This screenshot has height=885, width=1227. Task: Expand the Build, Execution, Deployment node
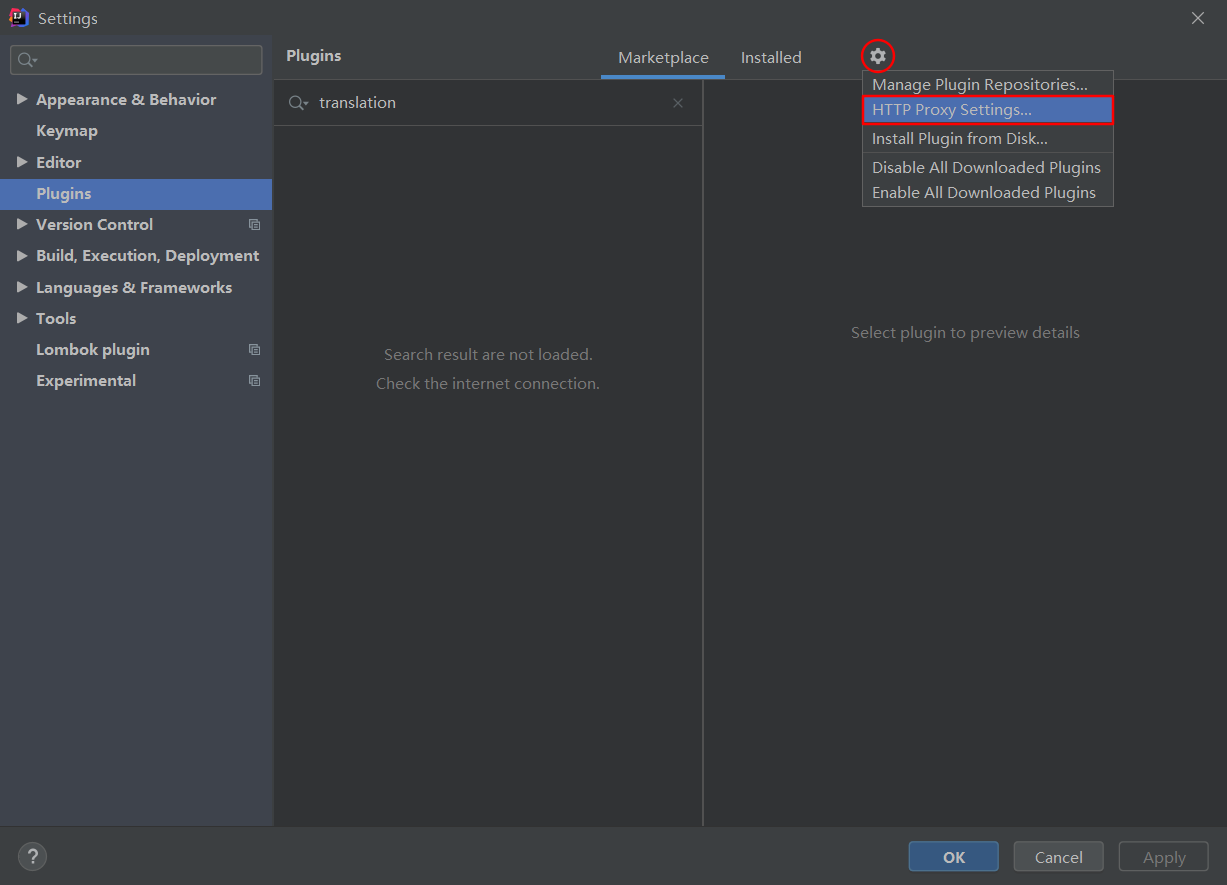point(22,256)
